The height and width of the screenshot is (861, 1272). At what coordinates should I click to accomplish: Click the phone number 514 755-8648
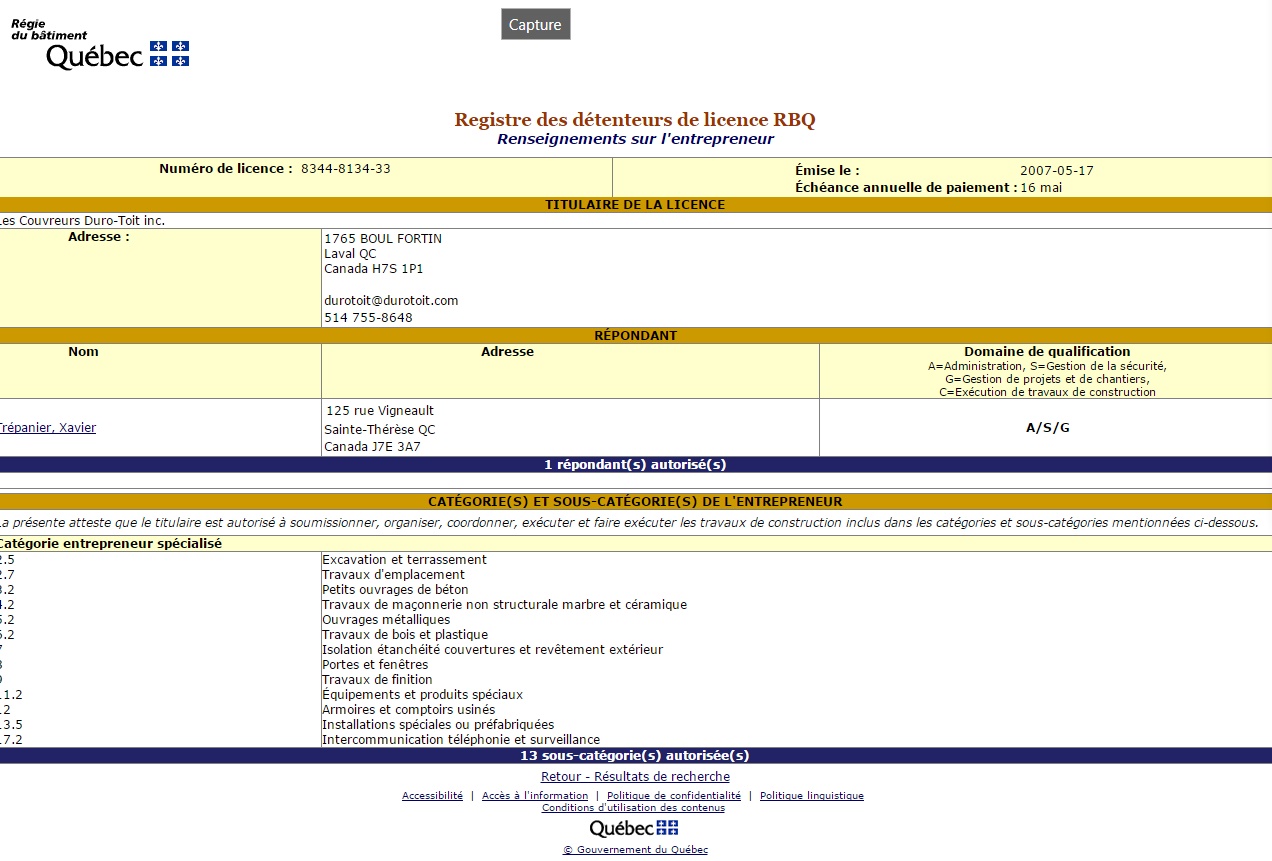[x=368, y=318]
